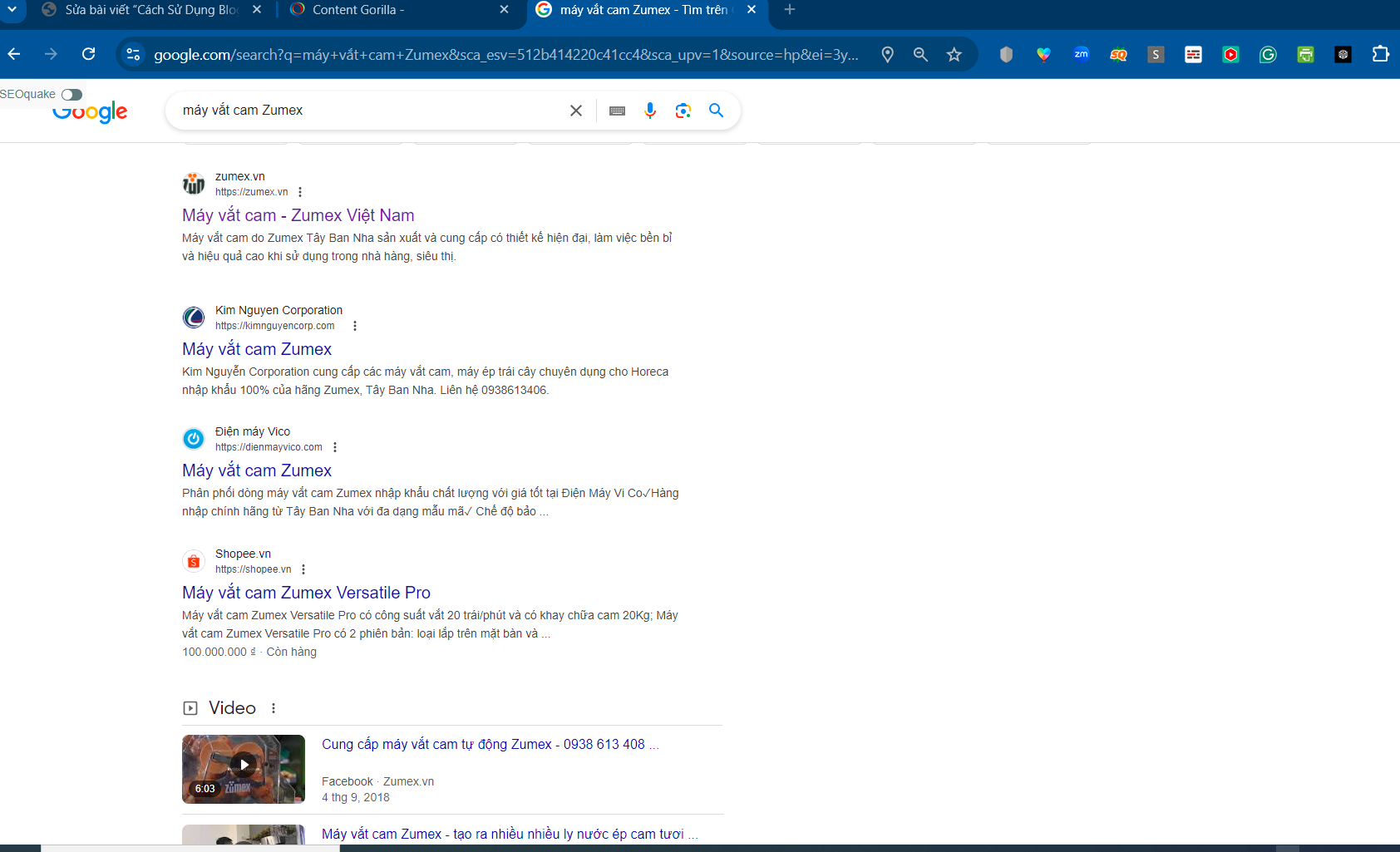
Task: Open the blue zm extension
Action: click(x=1081, y=55)
